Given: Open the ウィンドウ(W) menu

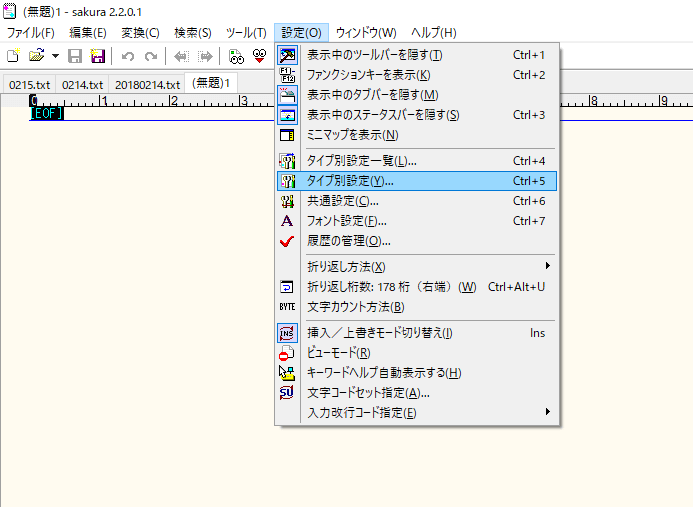Looking at the screenshot, I should coord(366,33).
